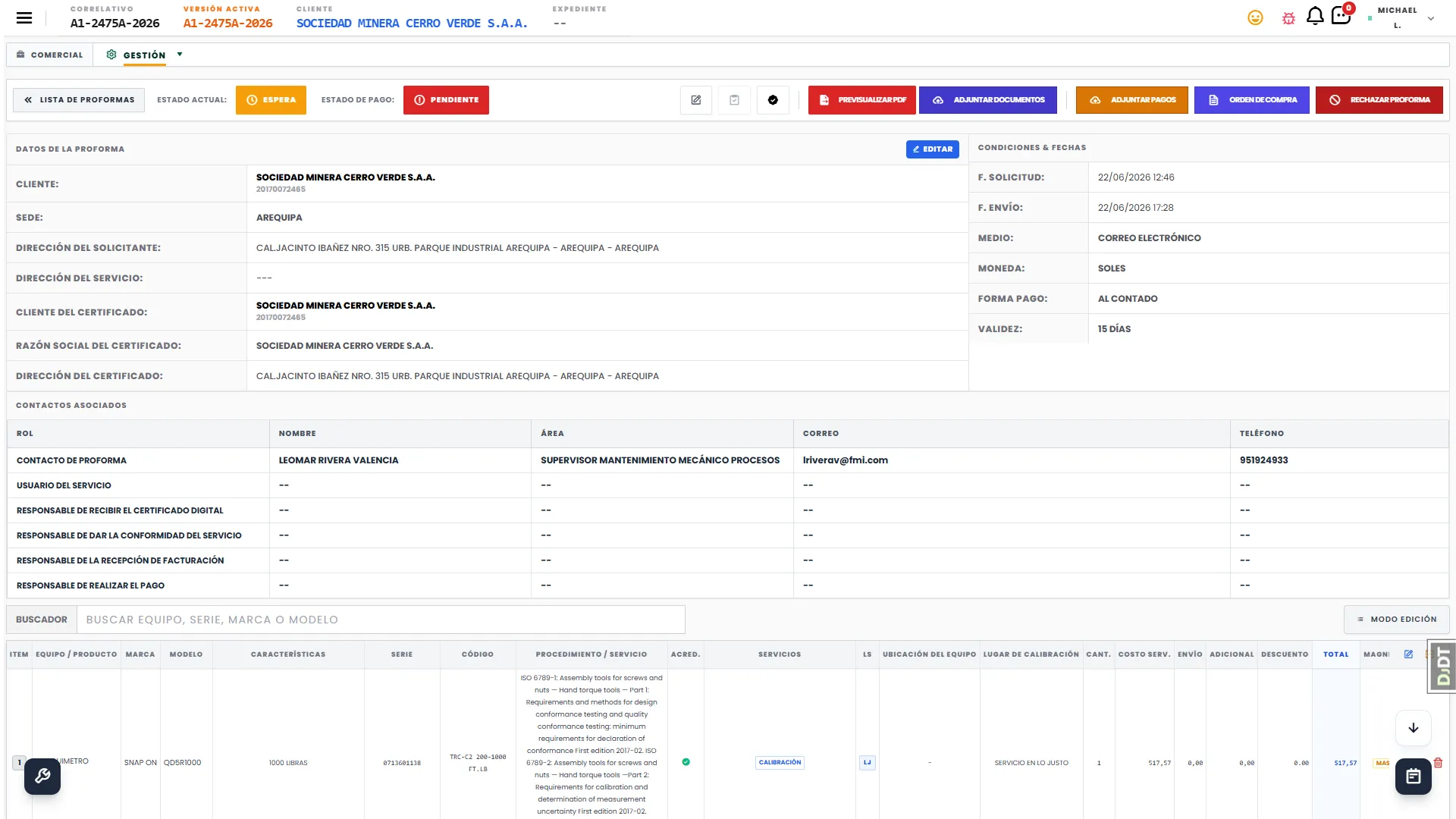The width and height of the screenshot is (1456, 819).
Task: Click the Equipo / Producto column header
Action: click(77, 654)
